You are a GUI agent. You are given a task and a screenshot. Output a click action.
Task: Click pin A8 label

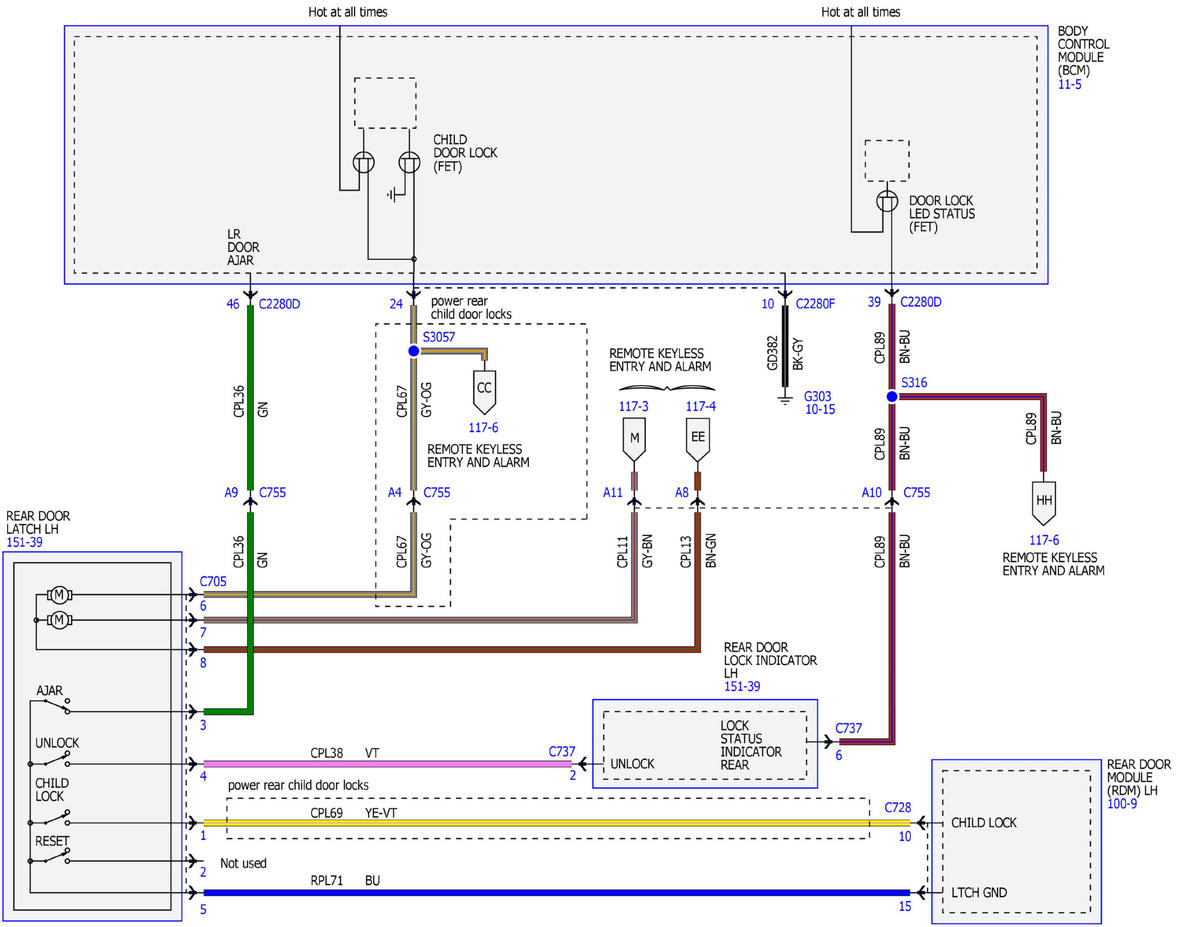point(681,492)
